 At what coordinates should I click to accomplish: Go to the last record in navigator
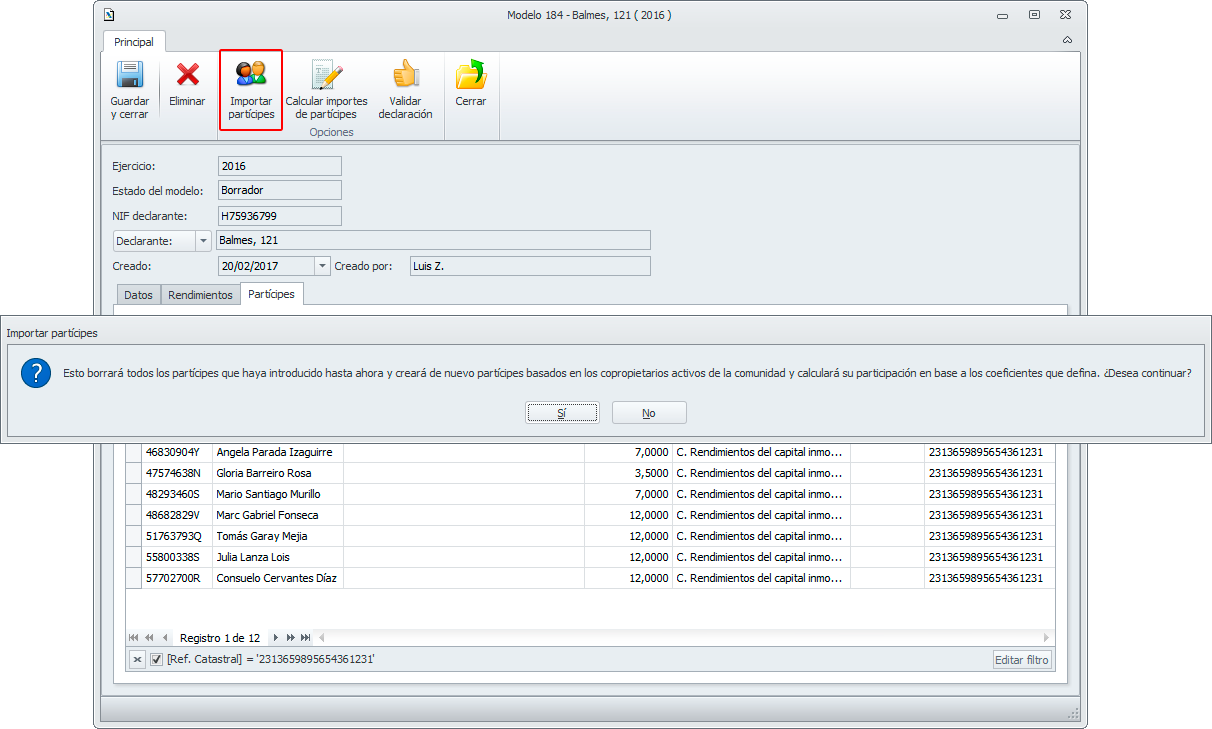coord(305,638)
